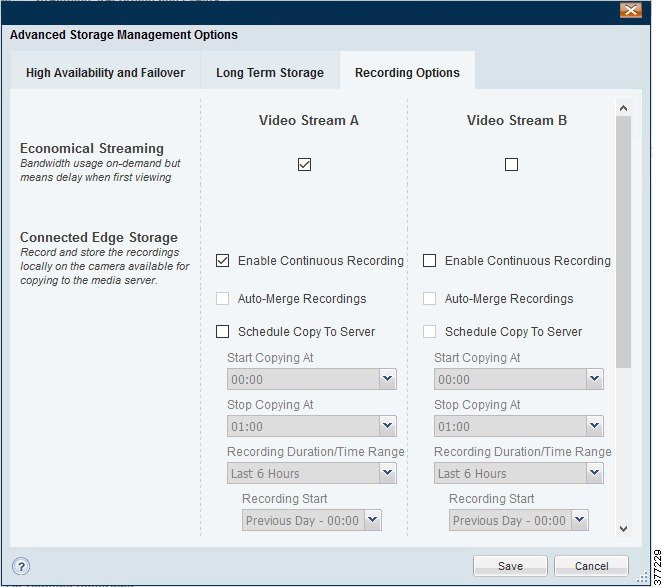Screen dimensions: 663x587
Task: Toggle Stream A Auto-Merge Recordings checkbox
Action: click(x=223, y=299)
